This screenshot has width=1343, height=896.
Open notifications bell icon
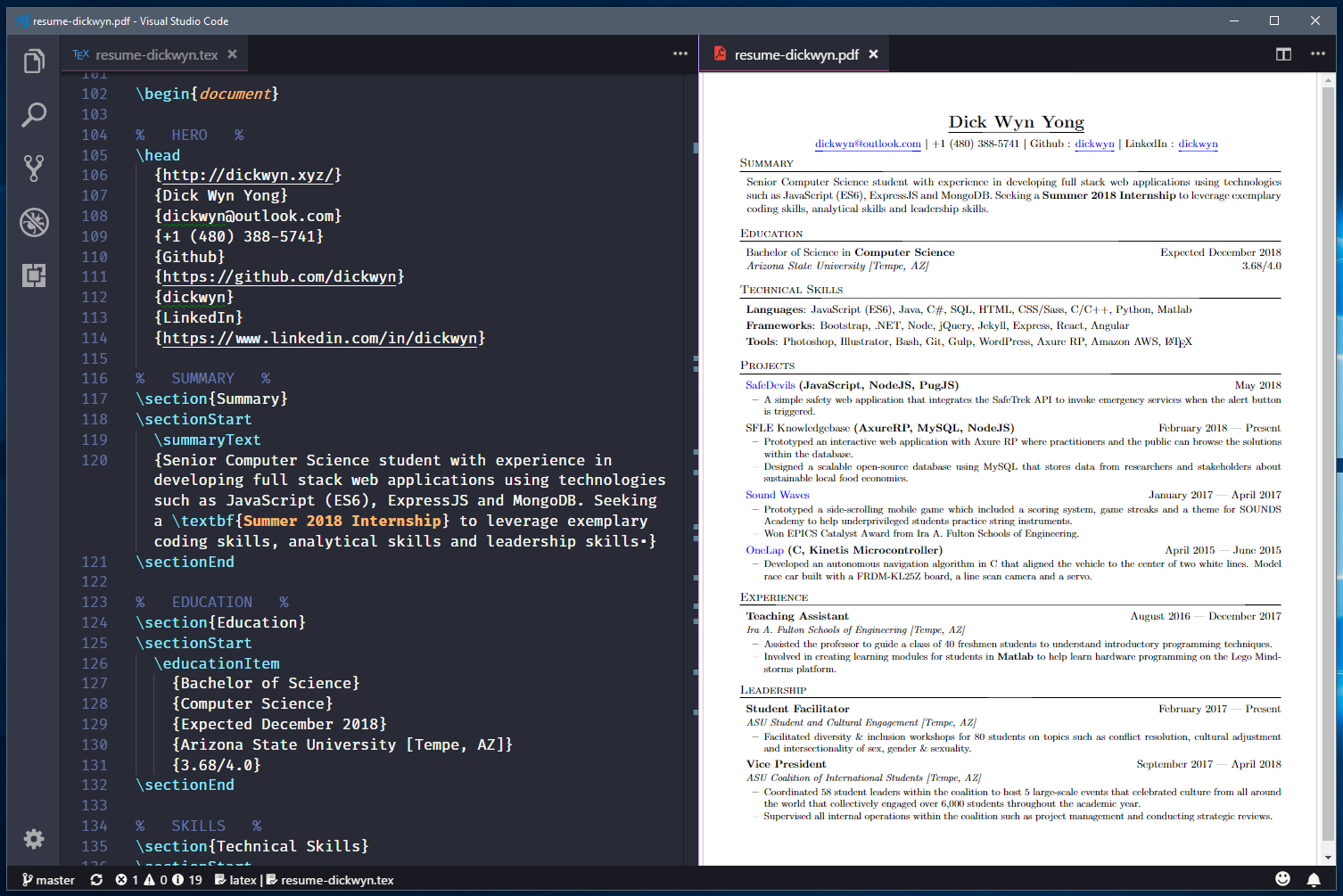click(x=1314, y=880)
